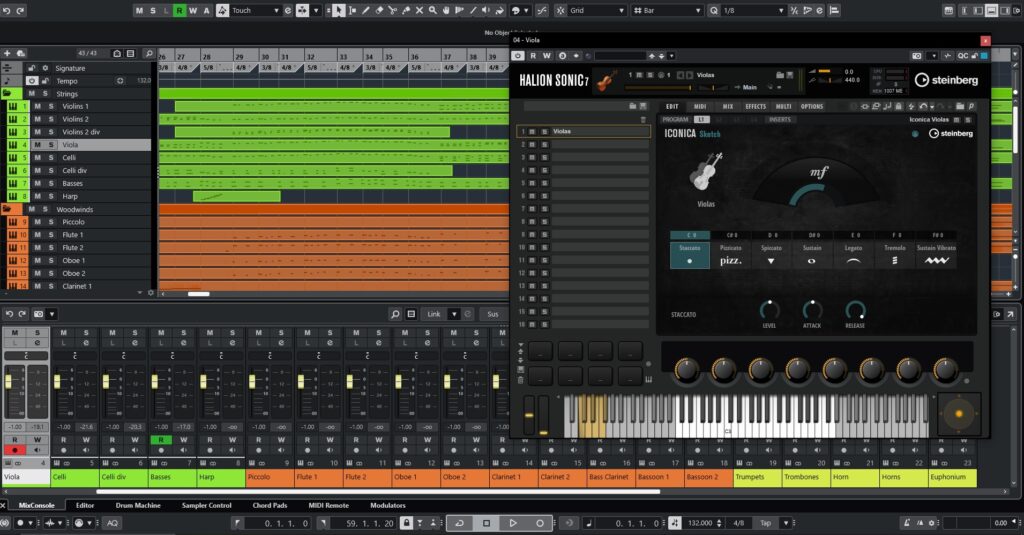
Task: Mute the Violins 1 track
Action: pos(37,106)
